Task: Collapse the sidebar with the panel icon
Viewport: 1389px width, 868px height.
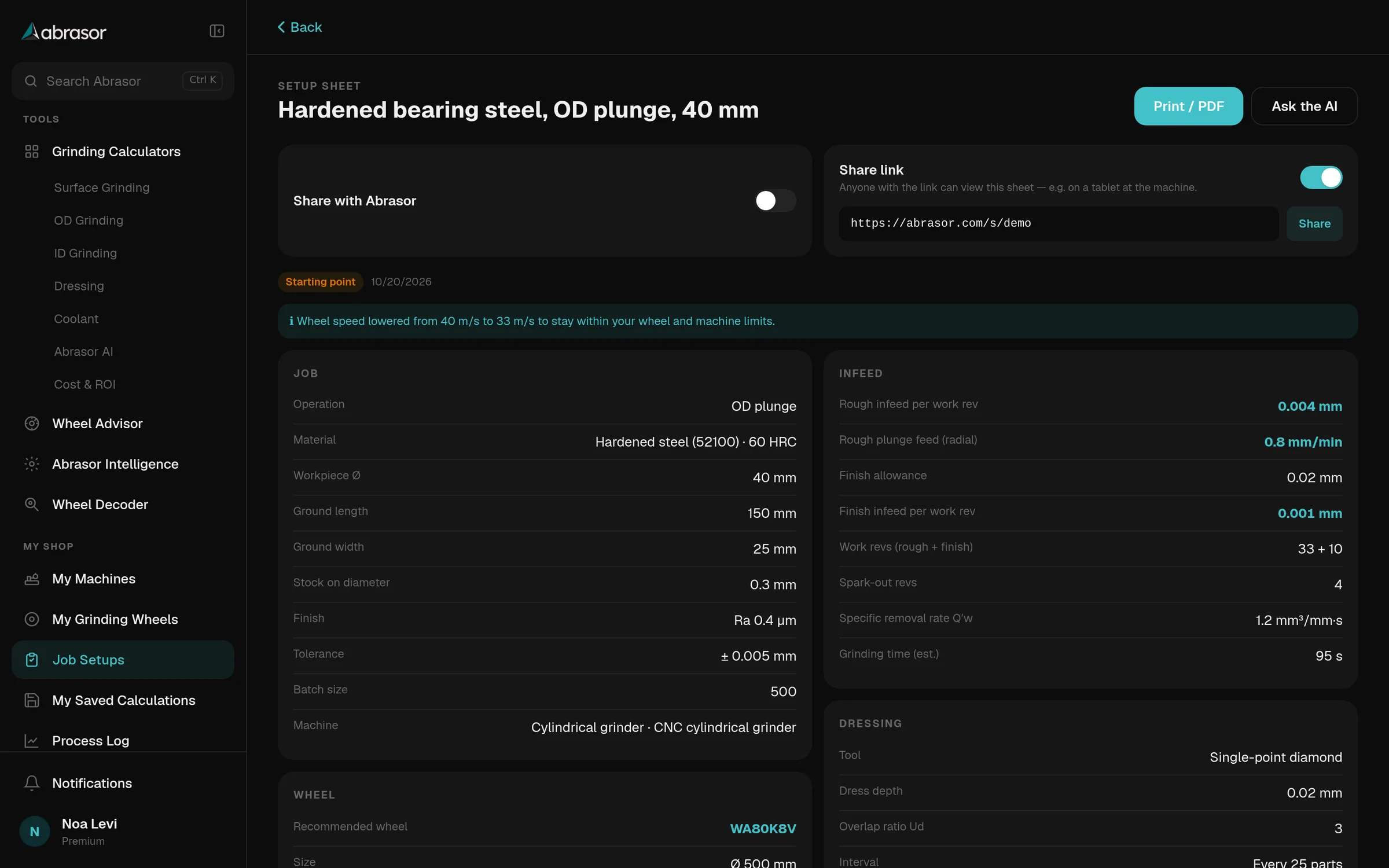Action: coord(216,31)
